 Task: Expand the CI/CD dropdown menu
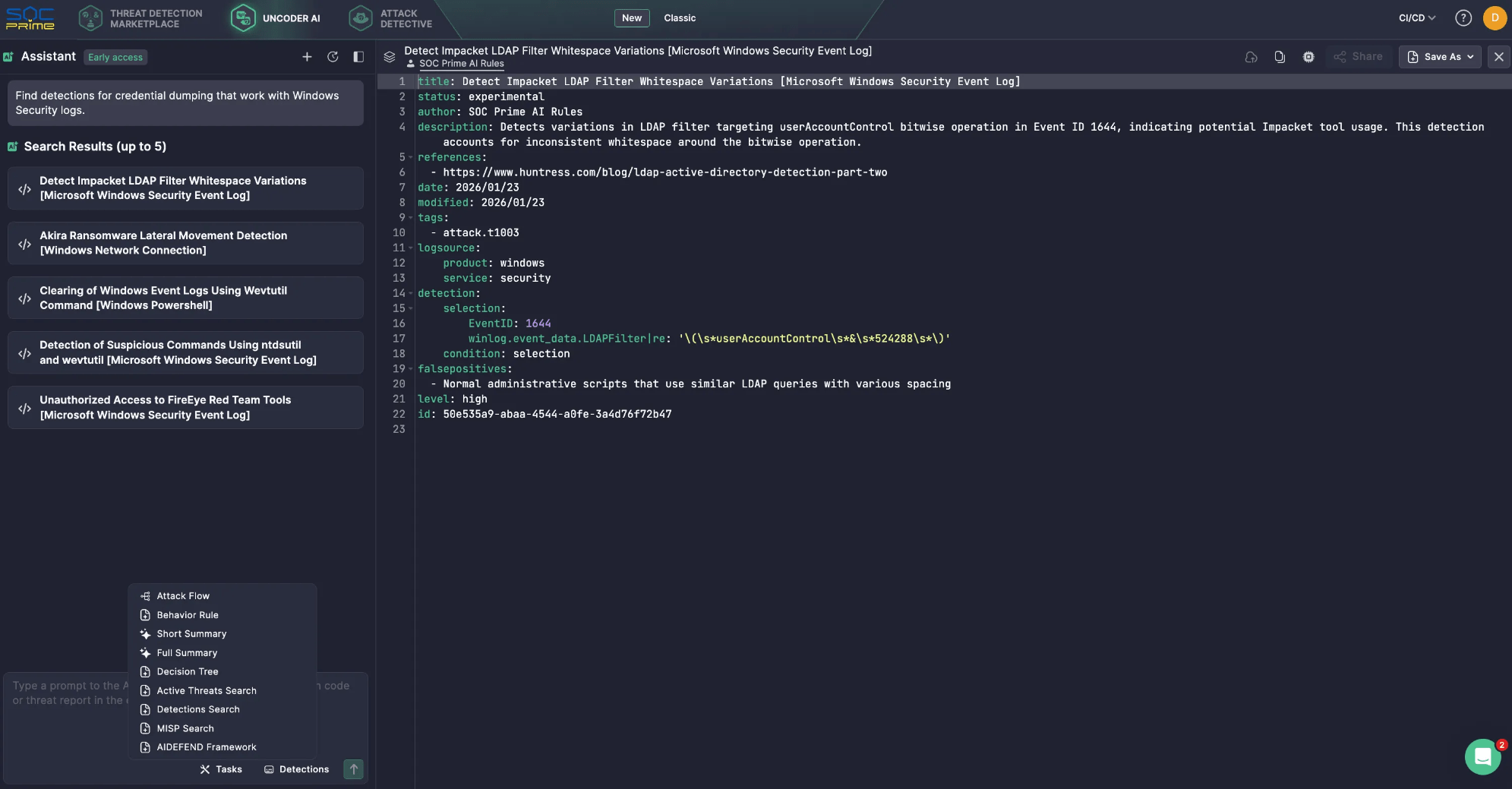1417,17
